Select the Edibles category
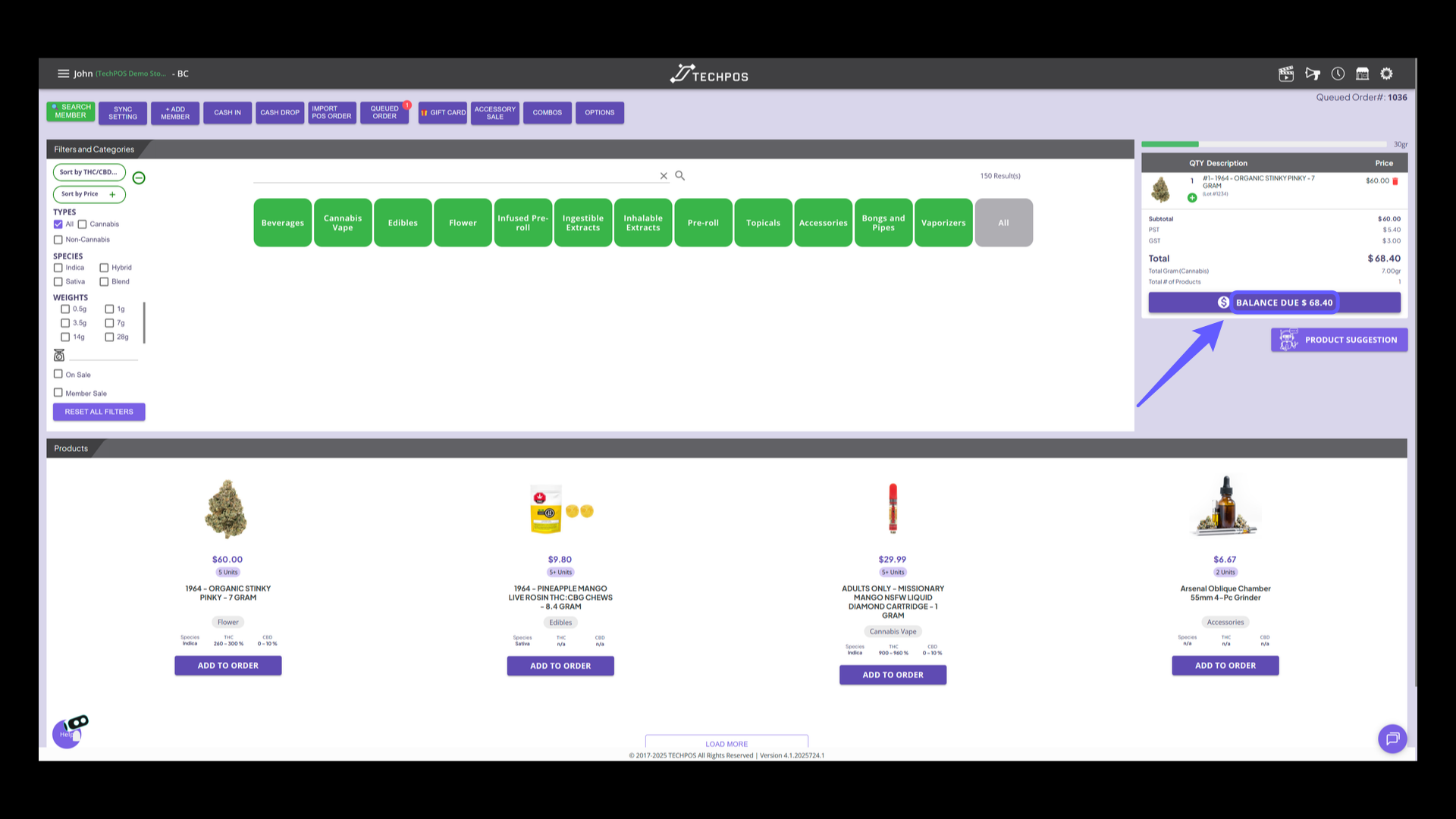Viewport: 1456px width, 819px height. click(x=403, y=223)
